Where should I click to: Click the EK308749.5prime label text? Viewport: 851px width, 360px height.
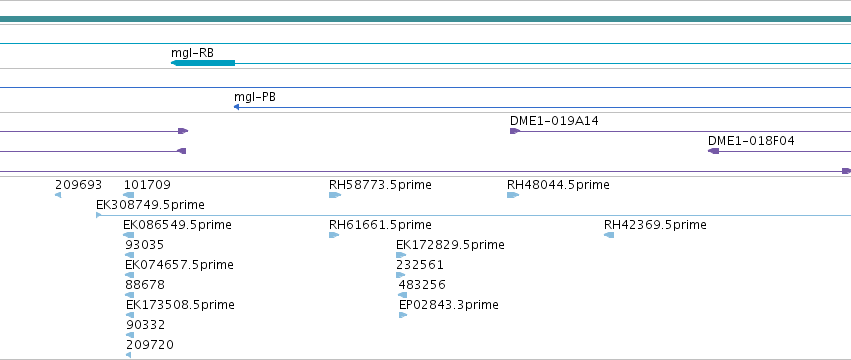tap(150, 205)
